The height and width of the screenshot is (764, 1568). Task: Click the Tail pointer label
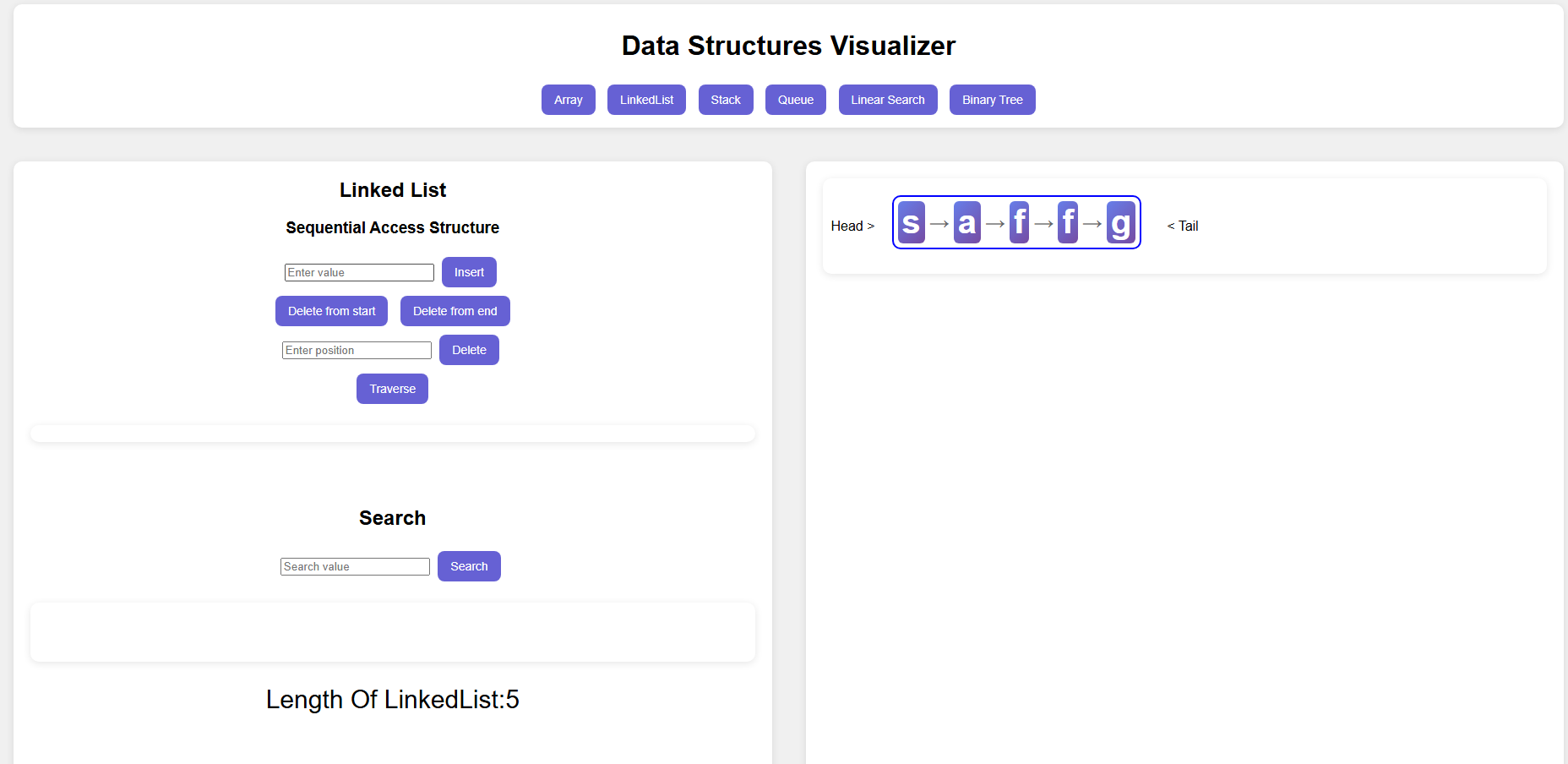(1183, 226)
